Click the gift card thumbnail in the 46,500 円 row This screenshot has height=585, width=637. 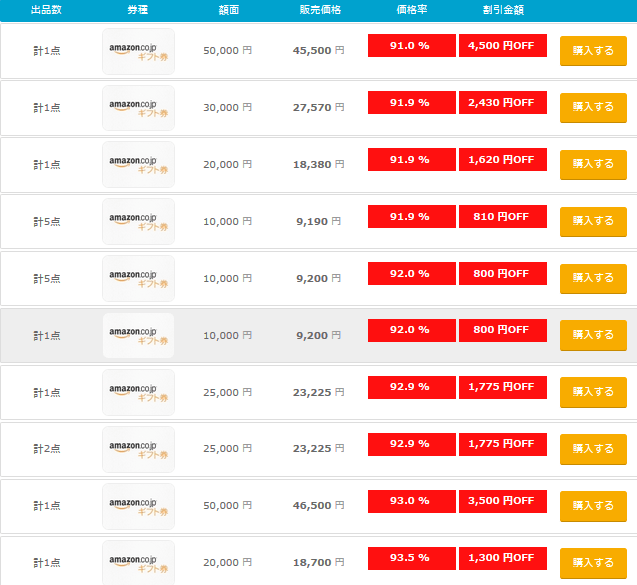139,506
